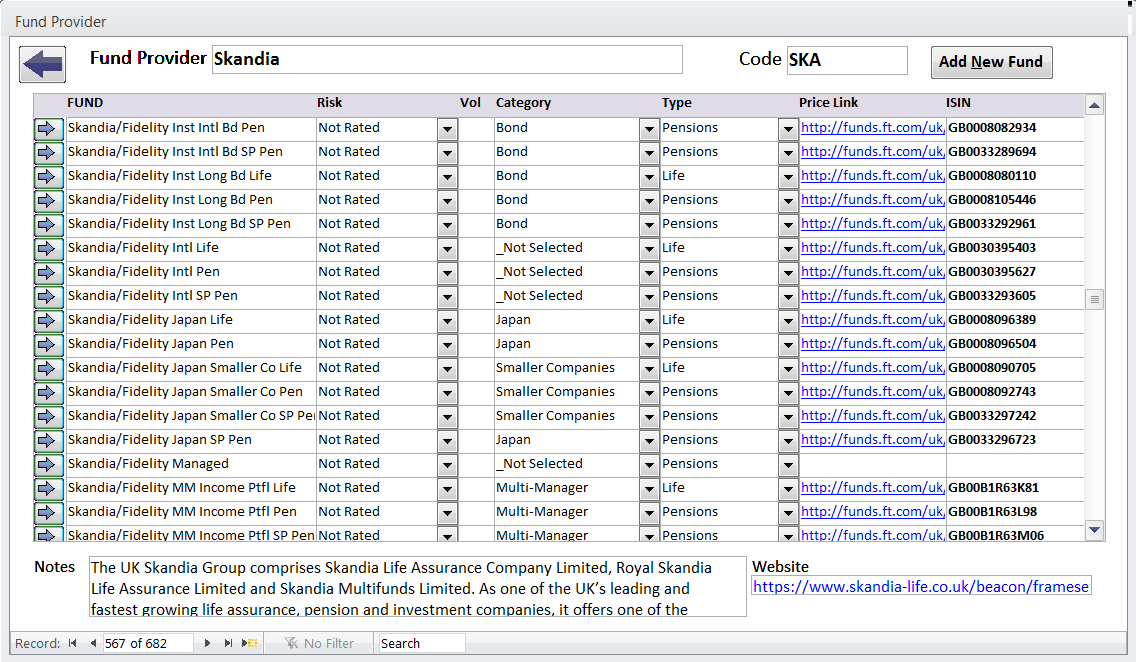Image resolution: width=1136 pixels, height=662 pixels.
Task: Click Add New Fund button
Action: pyautogui.click(x=991, y=62)
